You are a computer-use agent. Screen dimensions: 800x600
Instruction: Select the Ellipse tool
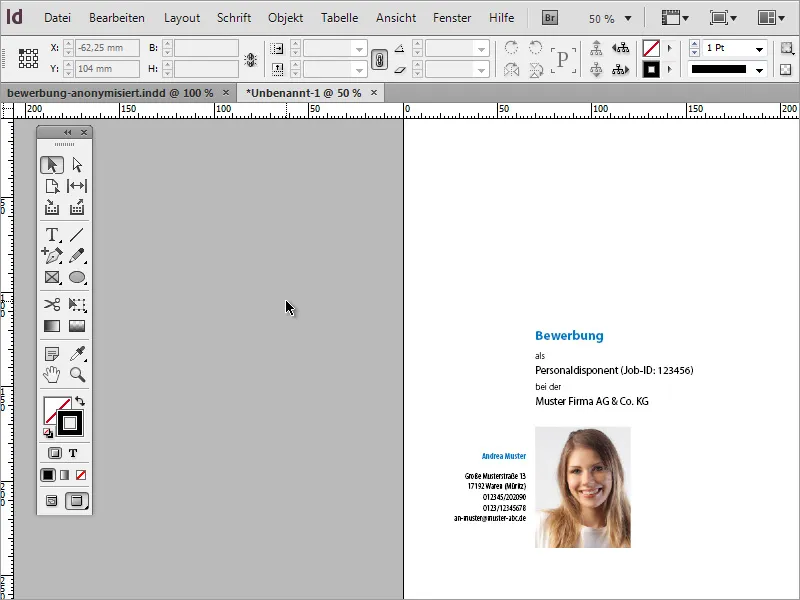pos(77,277)
